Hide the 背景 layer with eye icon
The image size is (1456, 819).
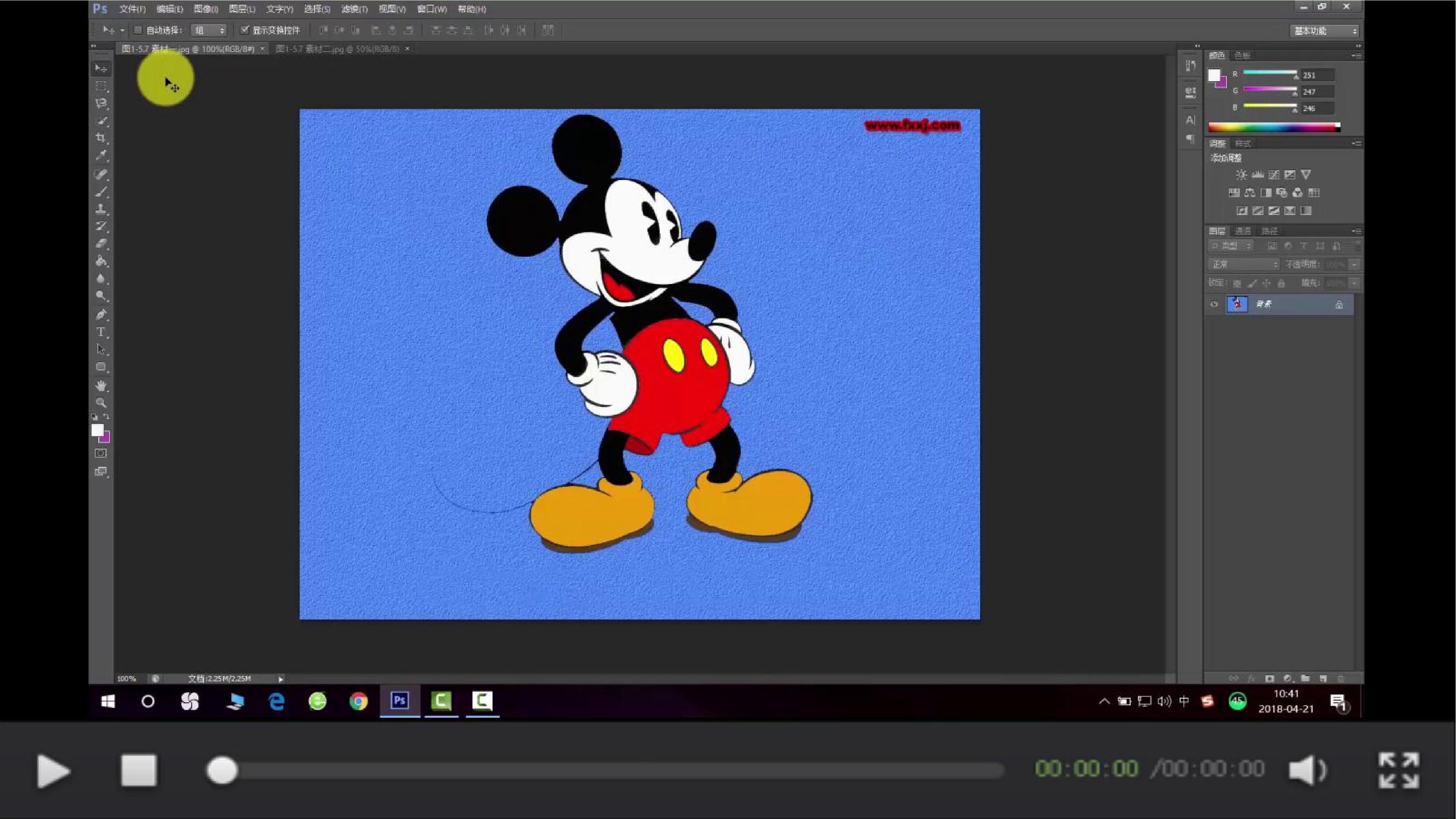coord(1213,304)
